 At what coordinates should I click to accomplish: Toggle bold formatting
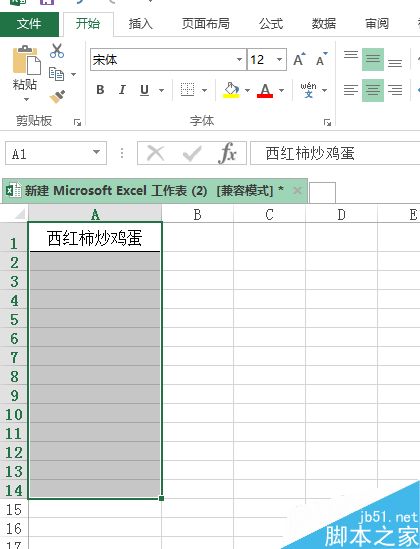[100, 90]
